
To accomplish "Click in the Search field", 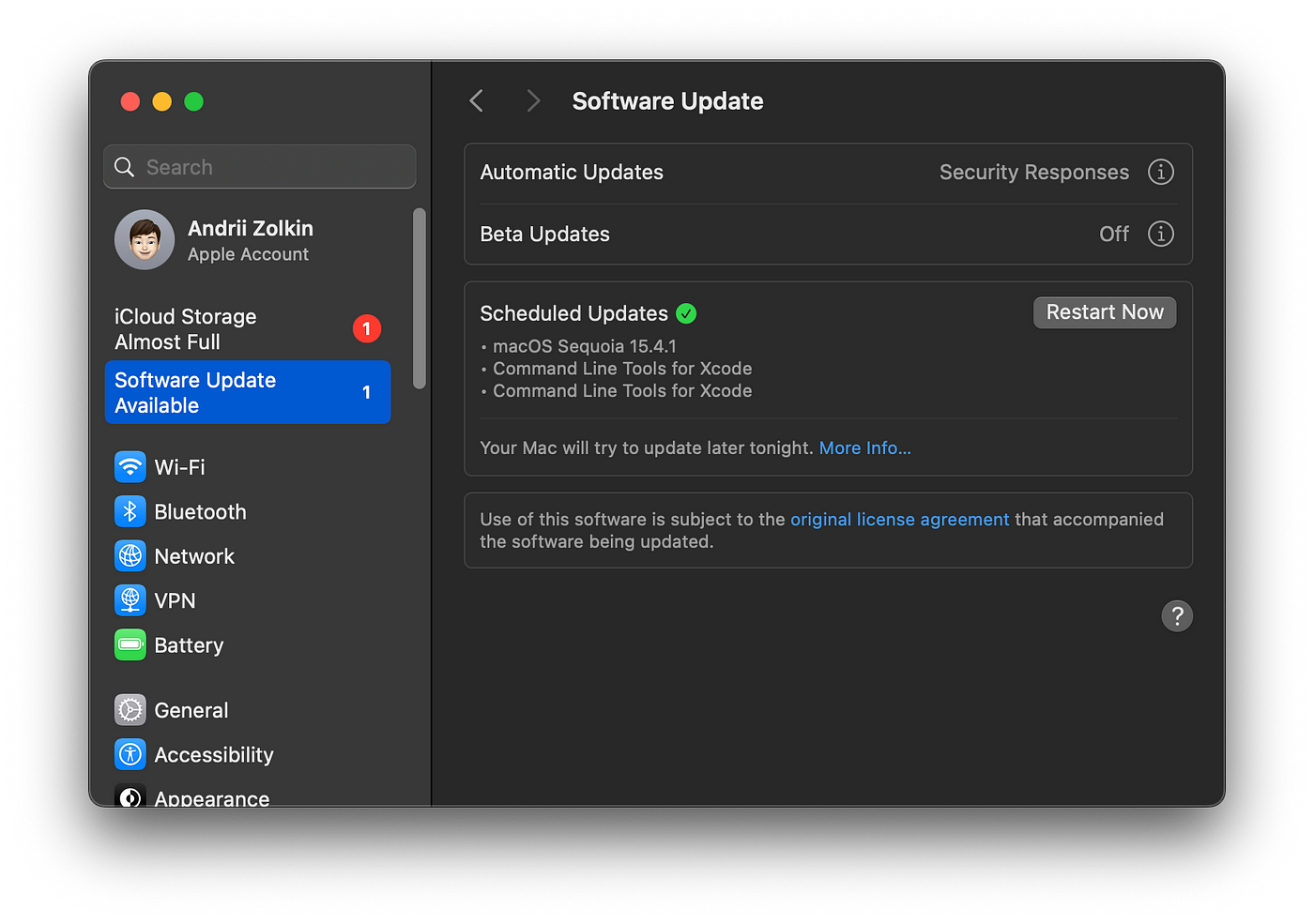I will click(x=260, y=167).
